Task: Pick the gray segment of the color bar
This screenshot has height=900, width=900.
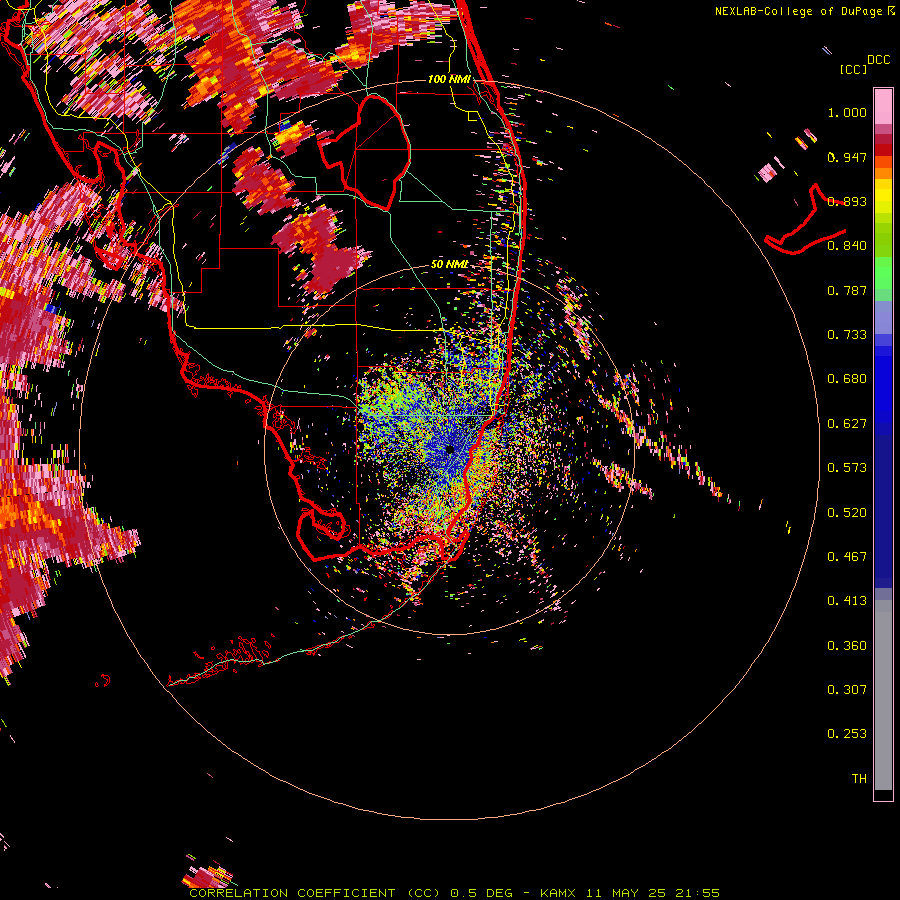Action: tap(883, 695)
